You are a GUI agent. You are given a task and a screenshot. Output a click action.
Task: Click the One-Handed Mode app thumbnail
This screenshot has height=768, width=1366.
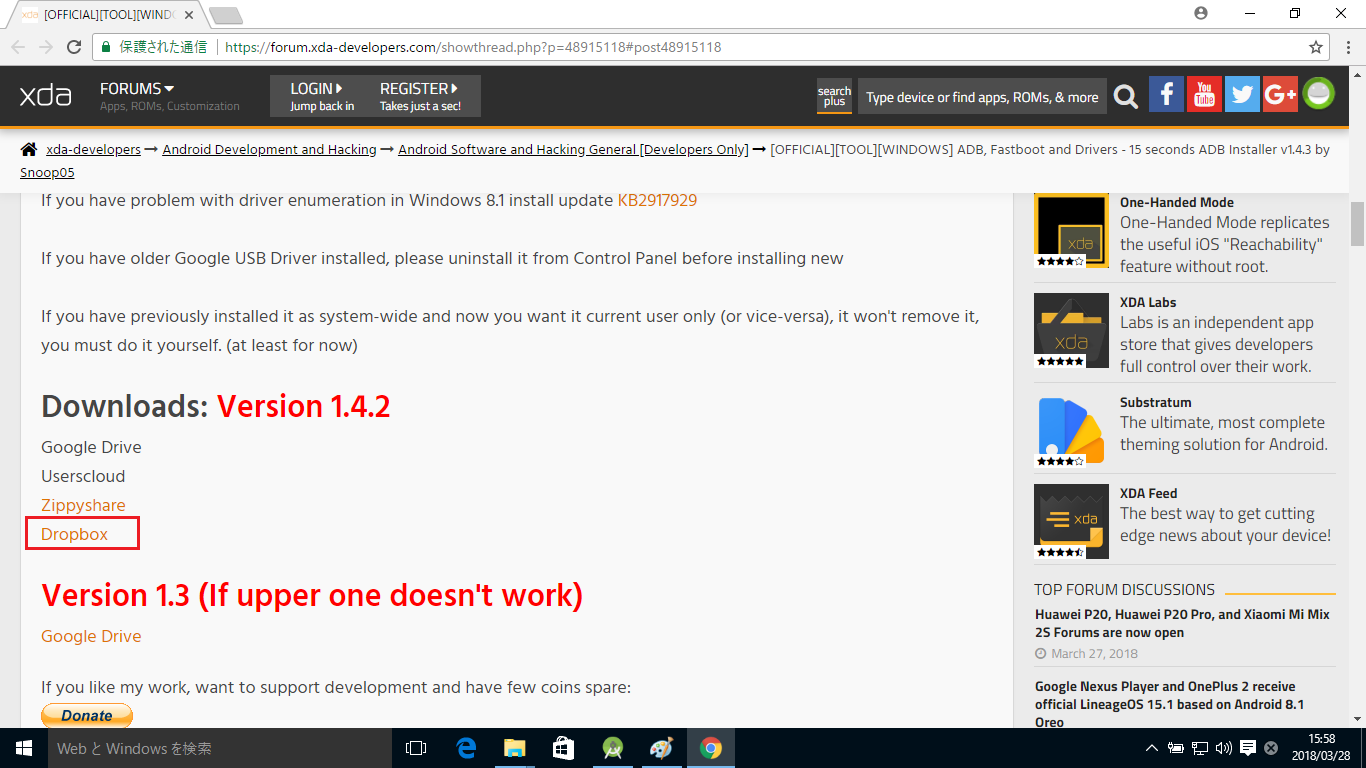(x=1071, y=230)
